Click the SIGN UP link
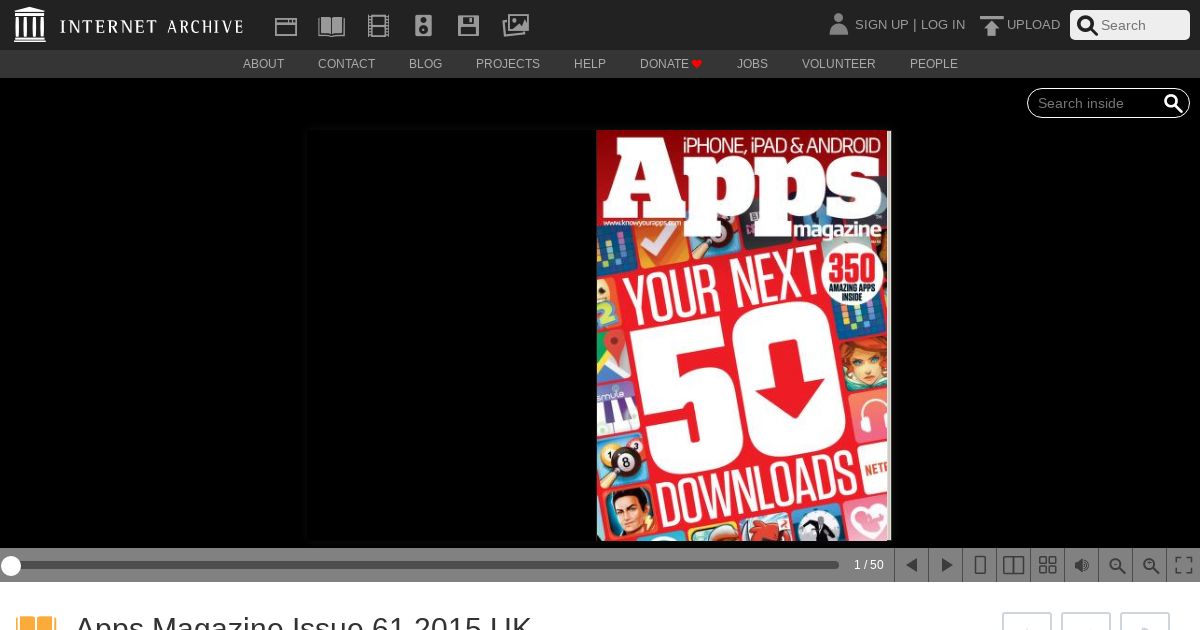 pos(881,25)
